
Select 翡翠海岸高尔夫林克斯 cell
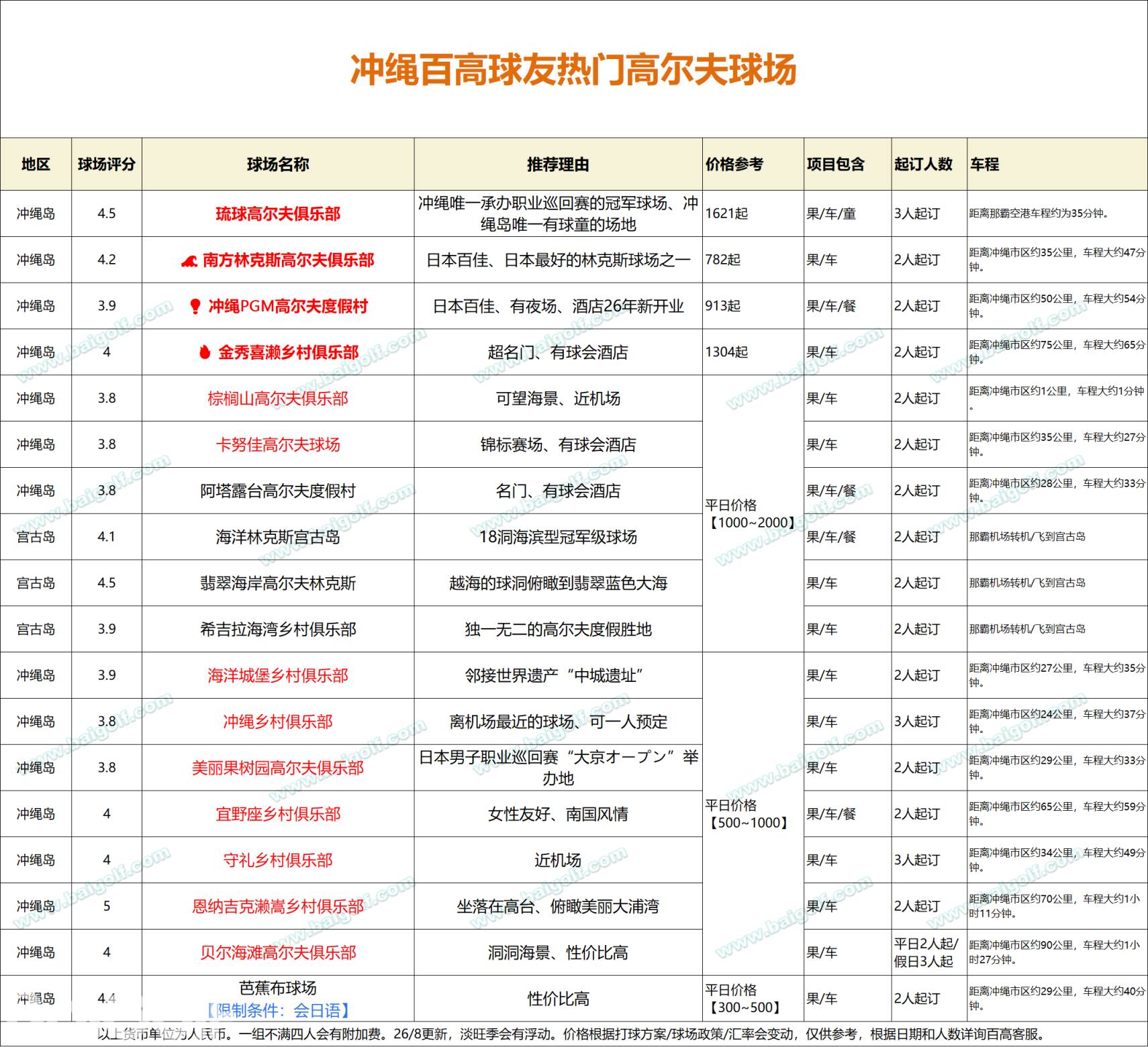click(x=278, y=583)
